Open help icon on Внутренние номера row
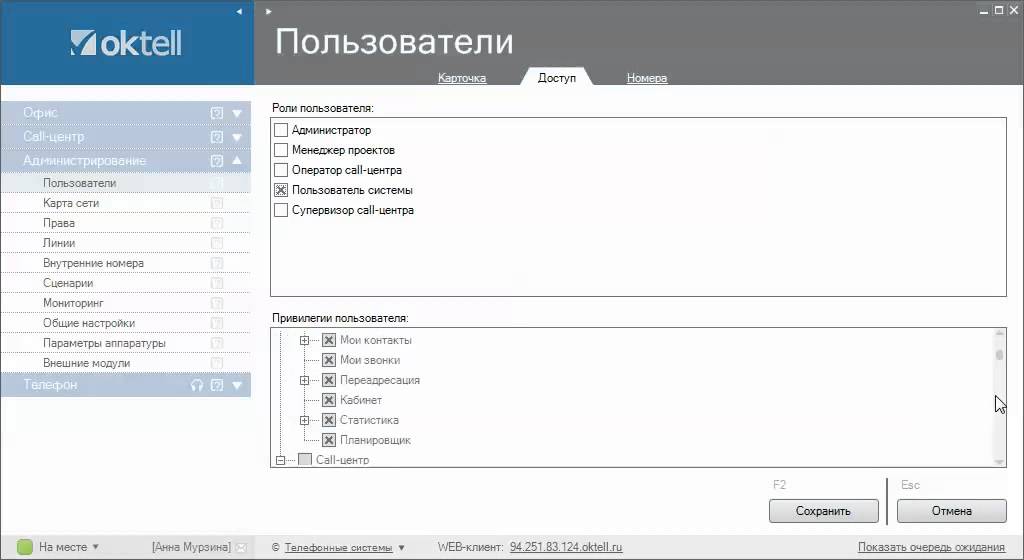Viewport: 1024px width, 560px height. (x=217, y=263)
